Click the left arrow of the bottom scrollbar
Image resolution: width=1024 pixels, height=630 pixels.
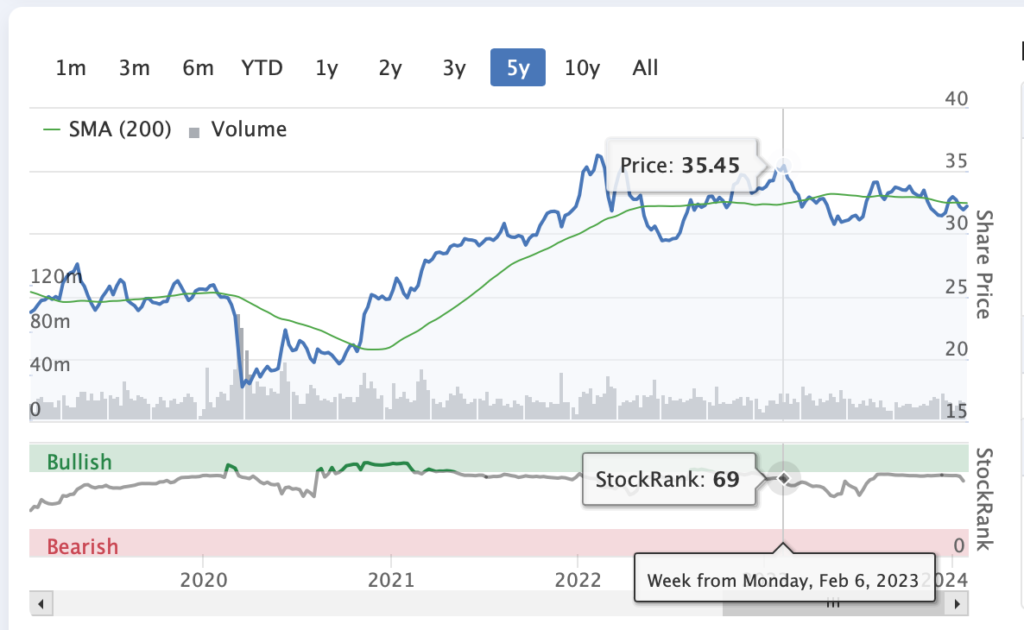40,603
